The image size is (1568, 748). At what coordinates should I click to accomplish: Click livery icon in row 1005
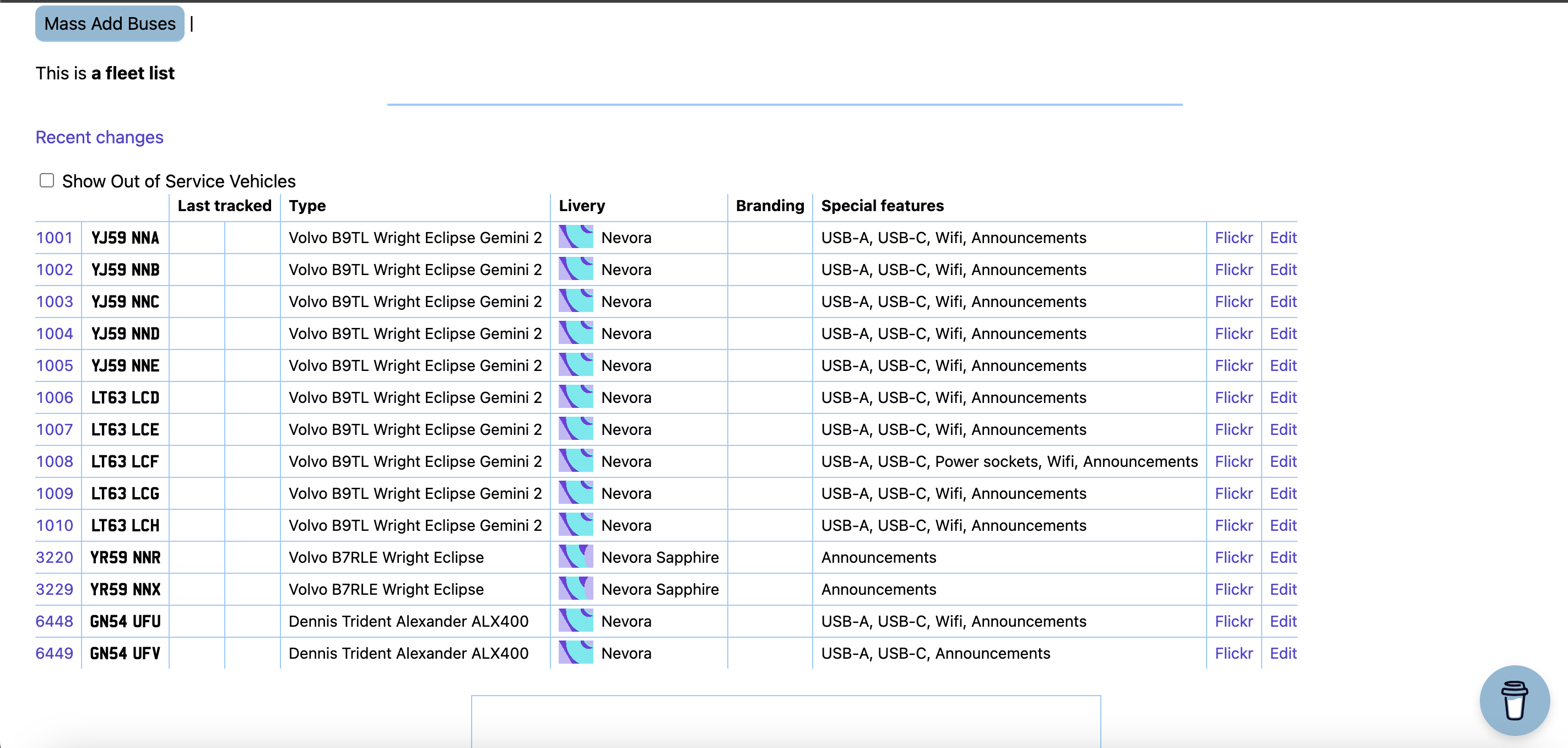[x=576, y=365]
